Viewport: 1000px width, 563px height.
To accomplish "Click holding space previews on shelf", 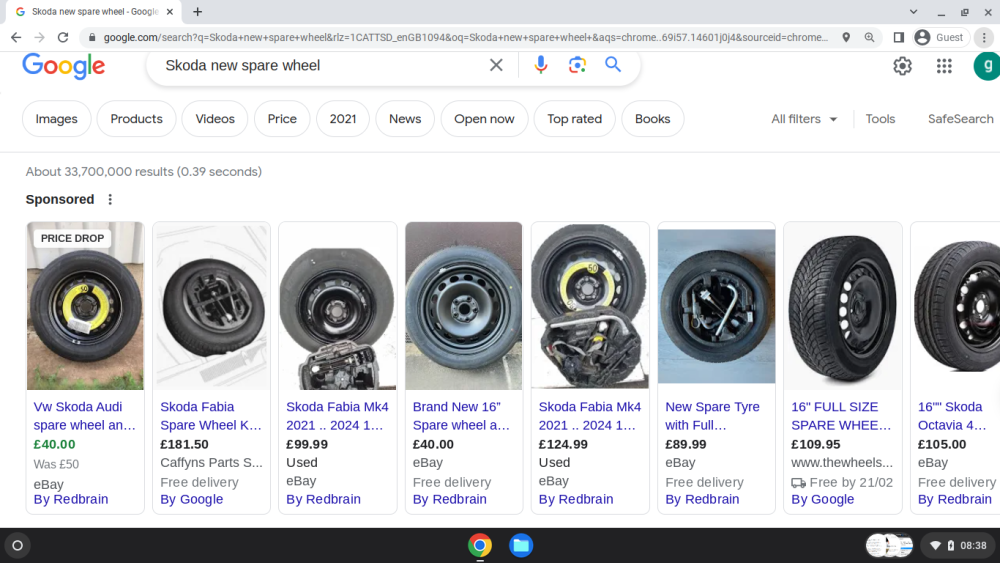I will point(889,545).
